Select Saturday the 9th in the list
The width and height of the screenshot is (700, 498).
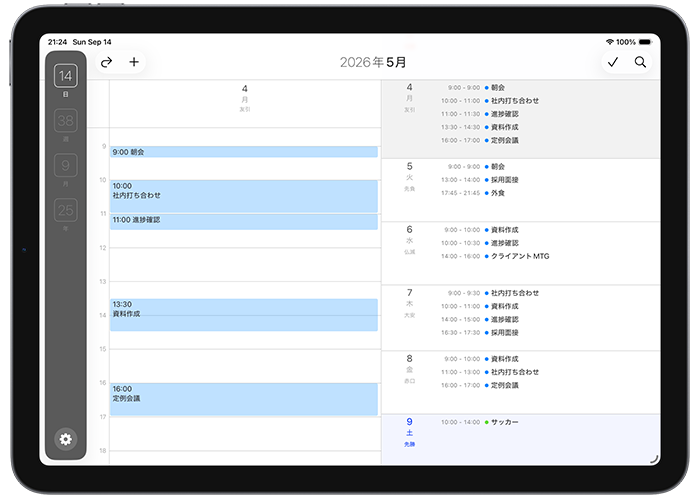409,428
